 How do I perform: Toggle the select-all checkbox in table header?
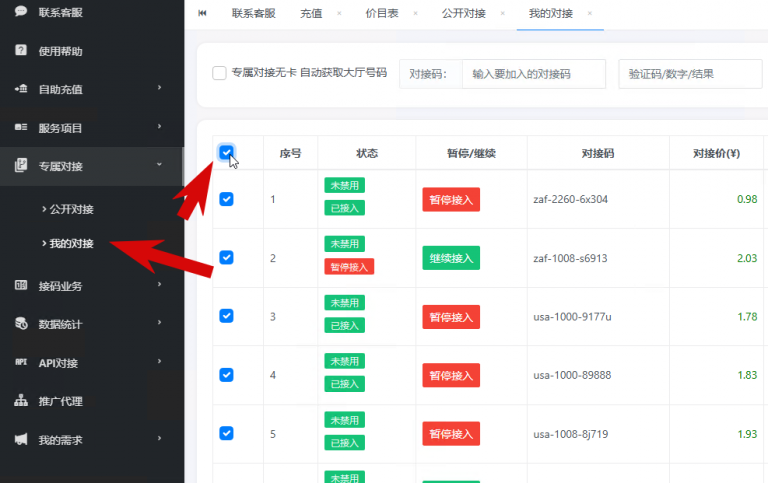tap(226, 153)
